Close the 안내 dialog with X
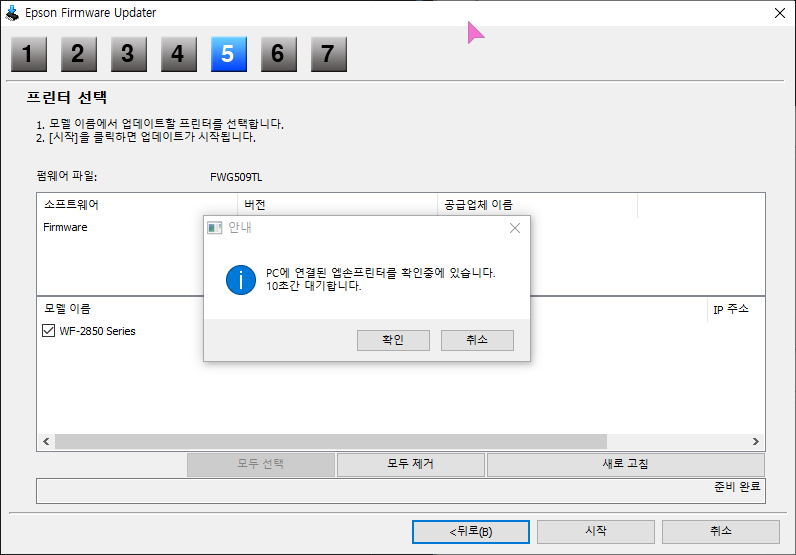 515,228
